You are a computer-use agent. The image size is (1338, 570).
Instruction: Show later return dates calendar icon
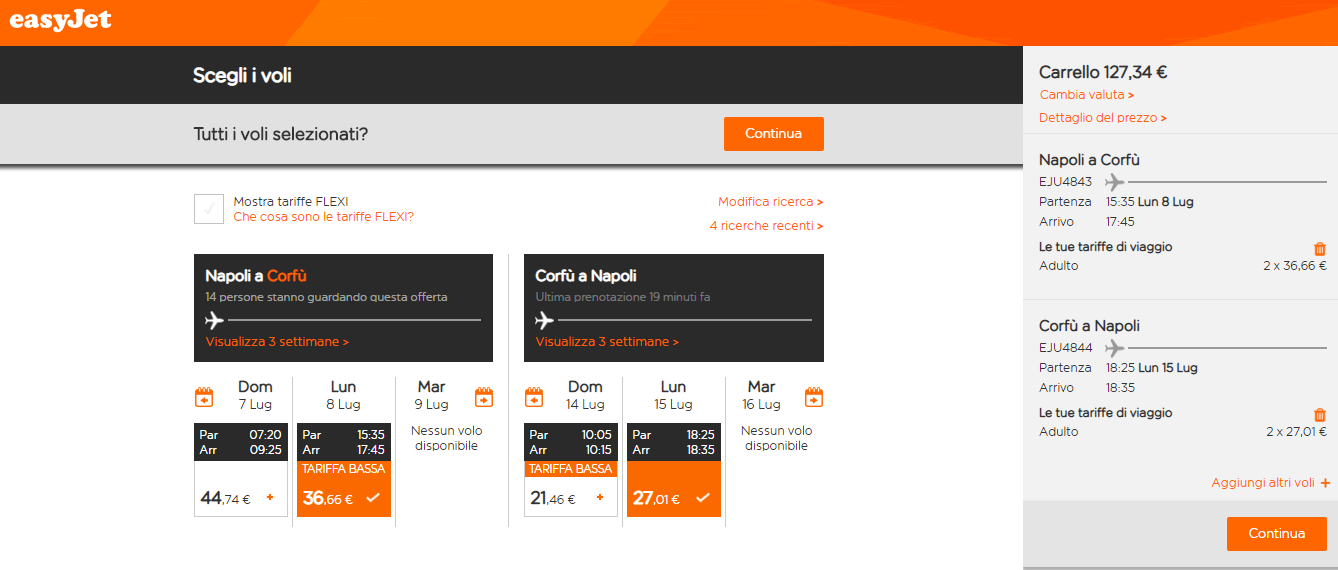[x=814, y=397]
